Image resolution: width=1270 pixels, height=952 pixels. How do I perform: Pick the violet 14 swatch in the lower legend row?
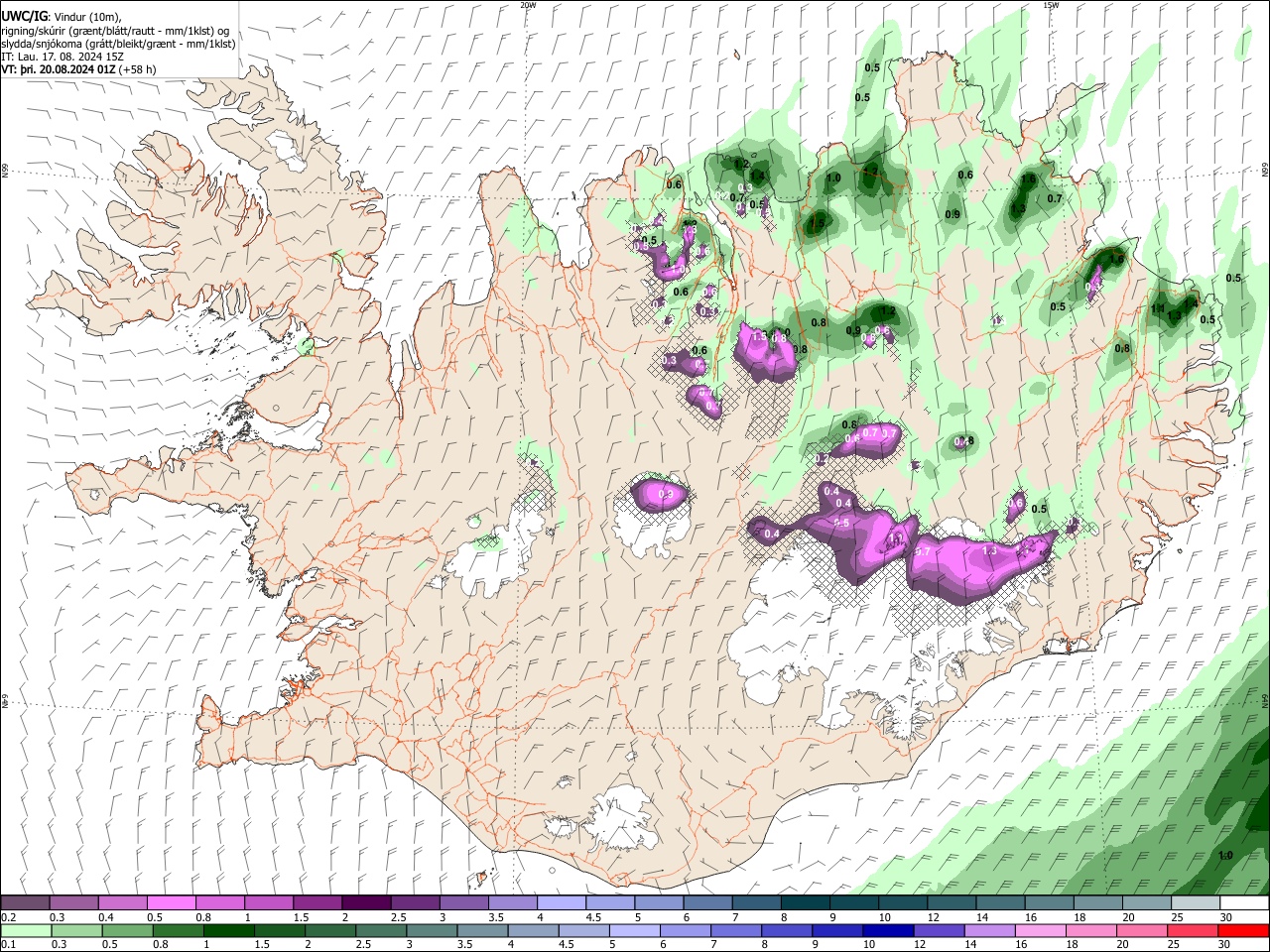pos(989,931)
